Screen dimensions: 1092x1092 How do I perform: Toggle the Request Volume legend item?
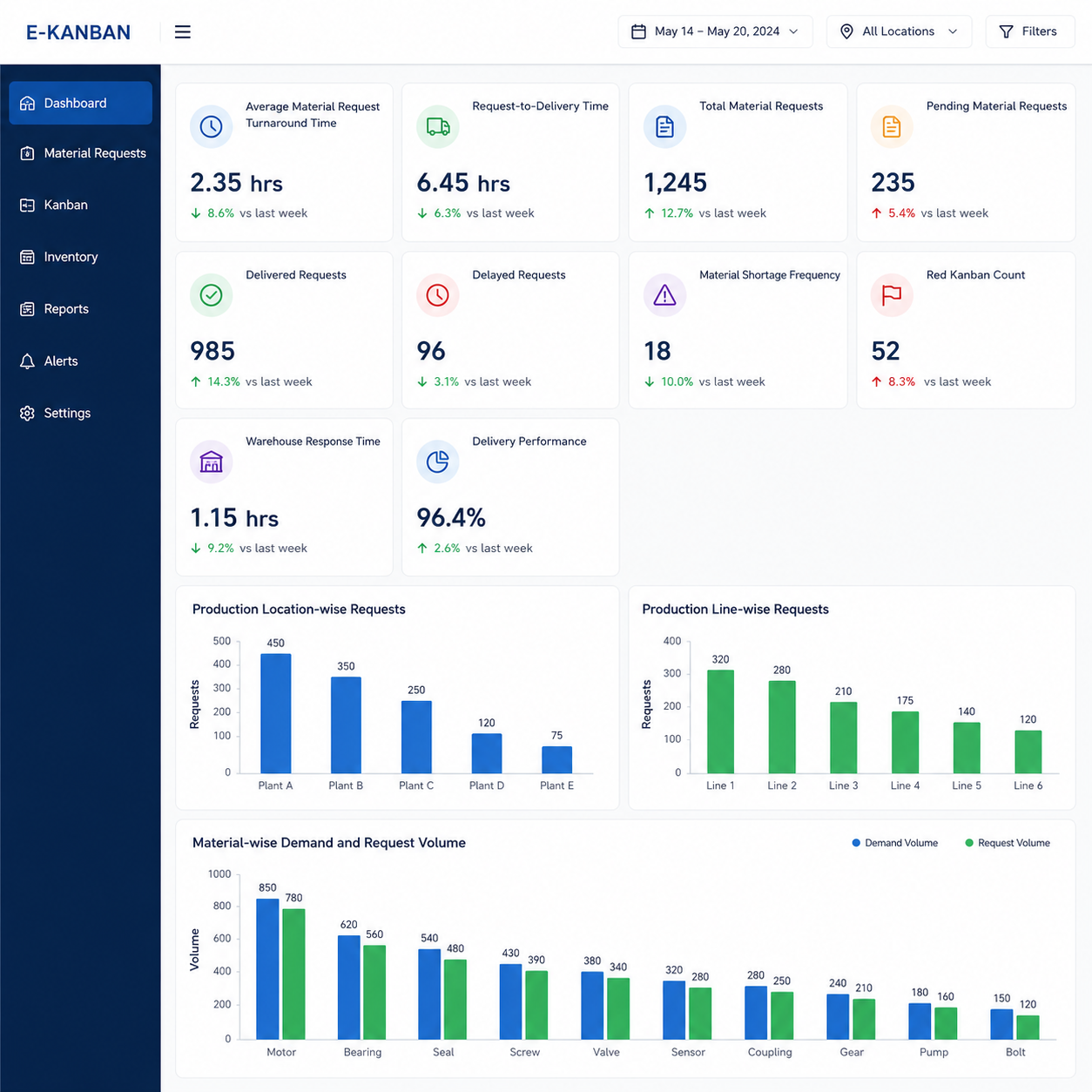[x=1008, y=843]
